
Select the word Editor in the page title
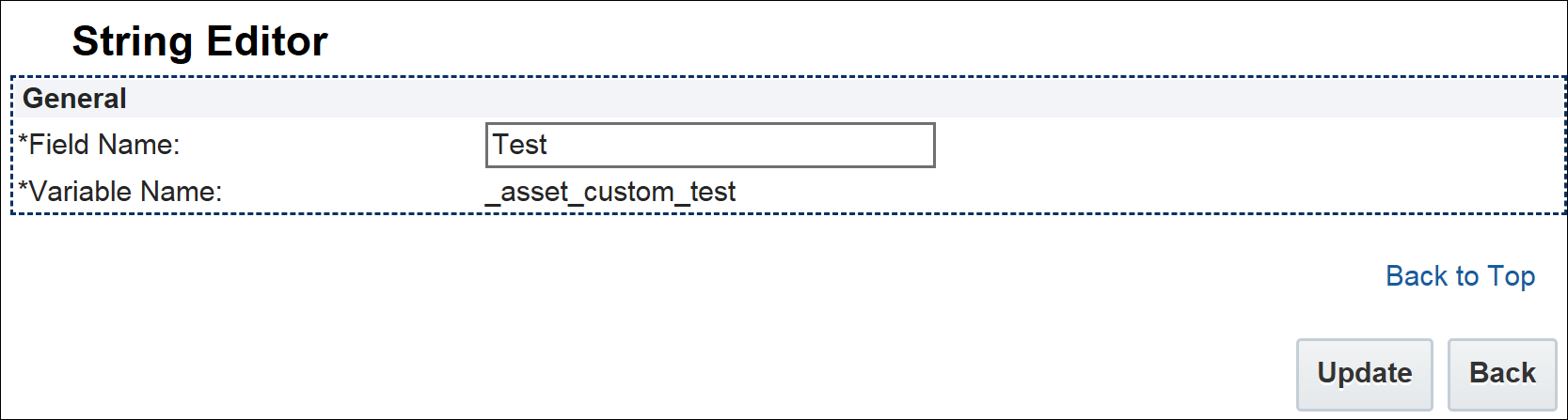(267, 41)
